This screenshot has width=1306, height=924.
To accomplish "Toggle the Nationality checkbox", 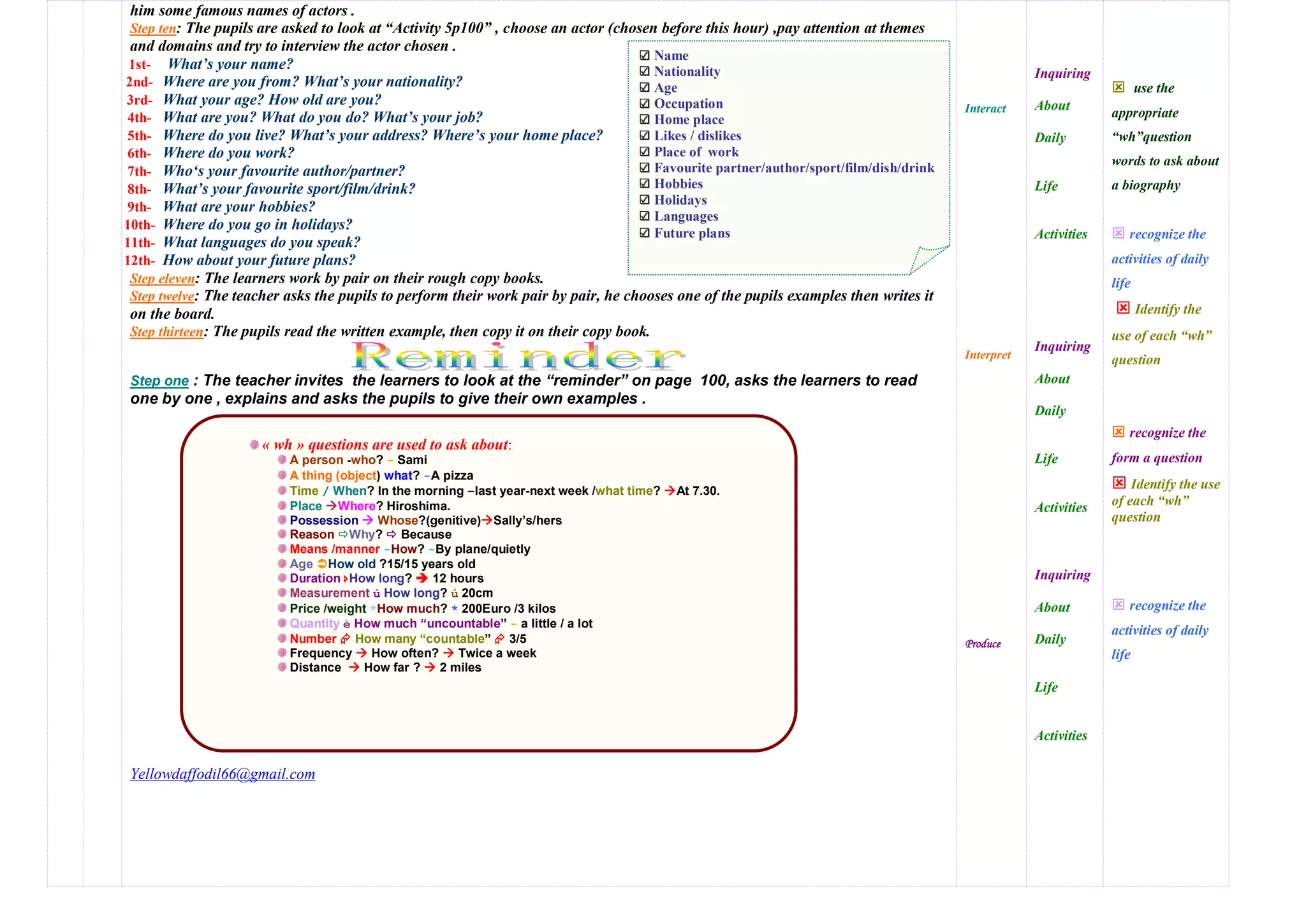I will click(644, 71).
